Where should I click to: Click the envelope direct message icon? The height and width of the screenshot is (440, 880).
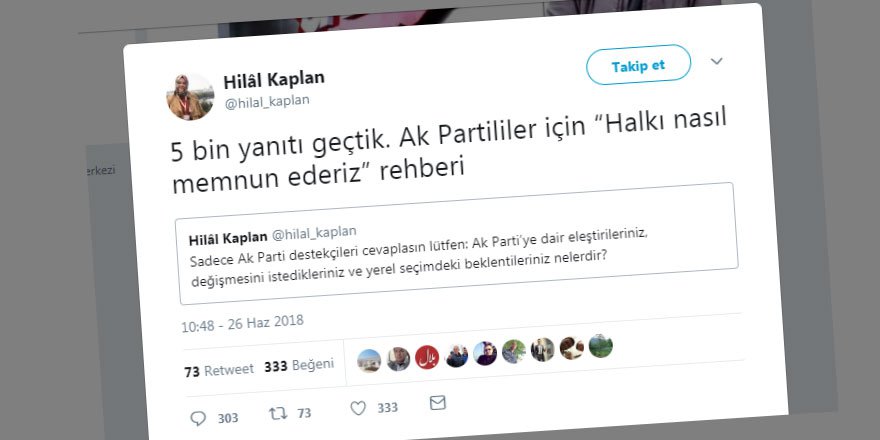tap(438, 403)
